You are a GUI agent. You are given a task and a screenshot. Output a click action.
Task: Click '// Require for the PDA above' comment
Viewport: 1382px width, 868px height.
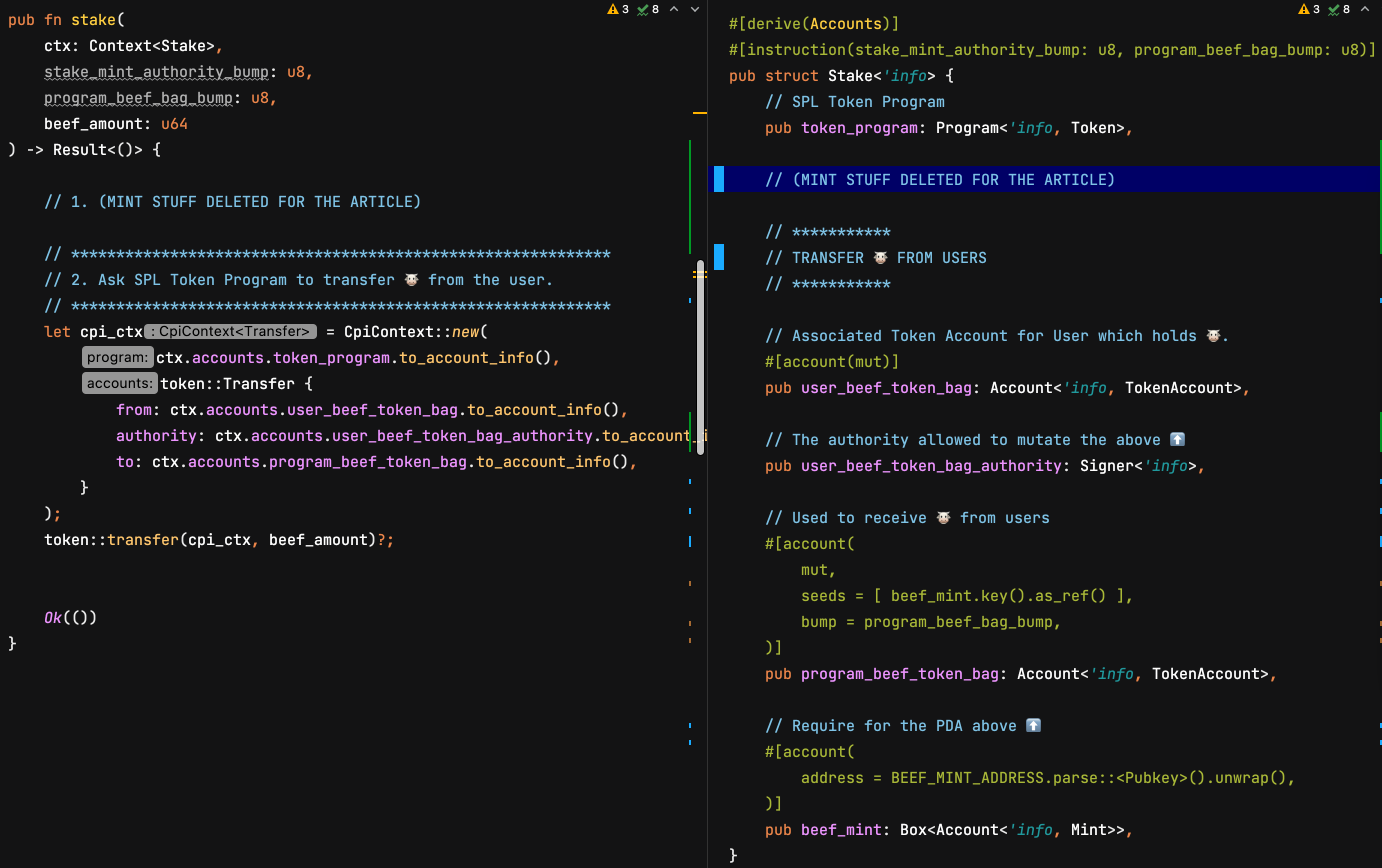pyautogui.click(x=903, y=725)
